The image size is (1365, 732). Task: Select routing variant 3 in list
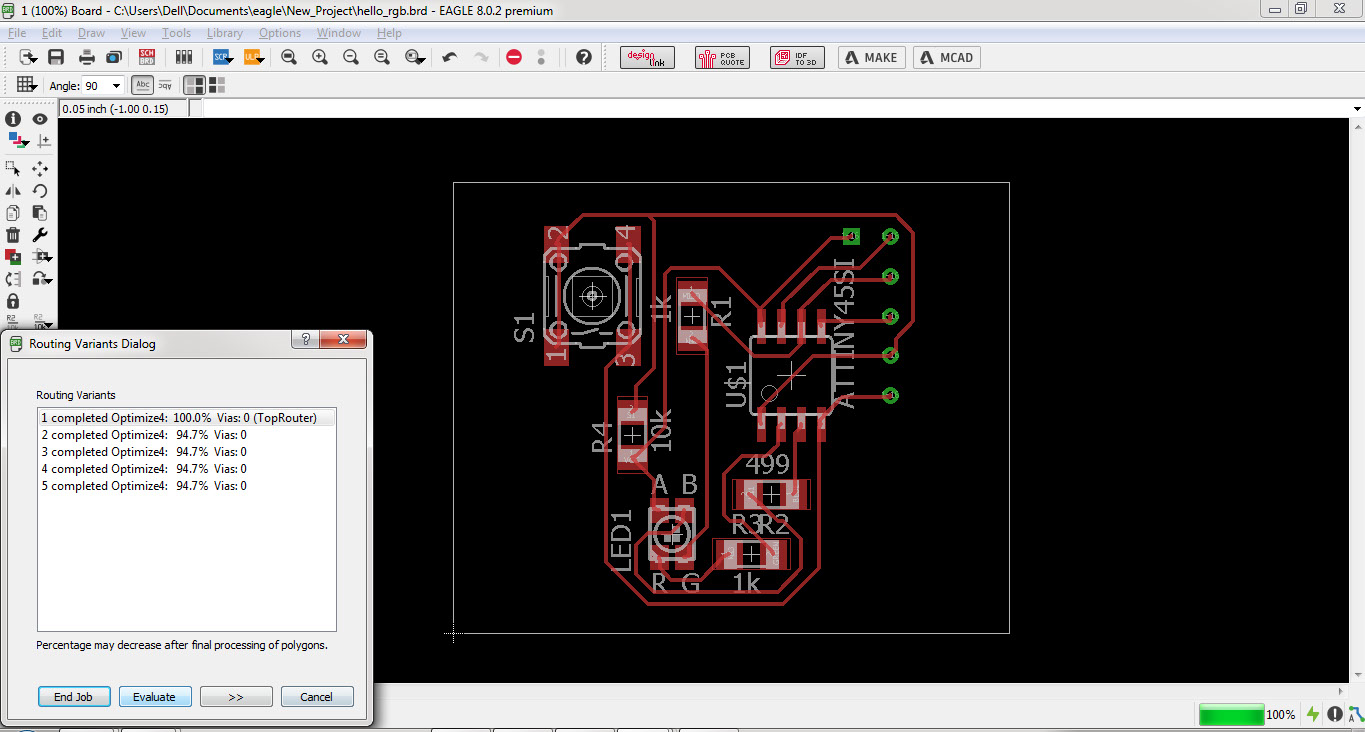pyautogui.click(x=187, y=452)
